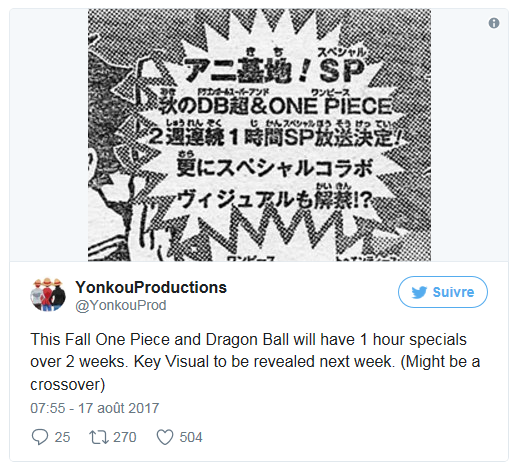Click the tweet text about One Piece specials
Screen dimensions: 519x470
pos(255,362)
